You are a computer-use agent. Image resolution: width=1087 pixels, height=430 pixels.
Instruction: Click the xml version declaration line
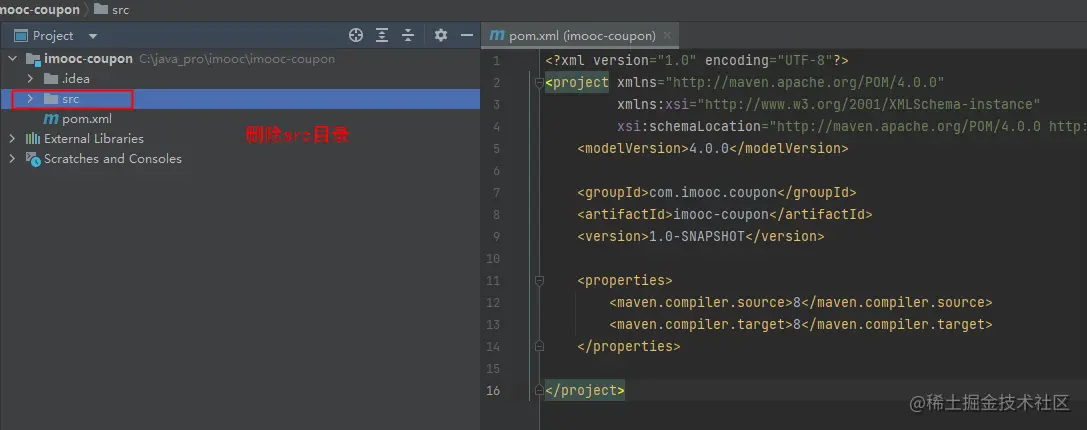[x=697, y=60]
